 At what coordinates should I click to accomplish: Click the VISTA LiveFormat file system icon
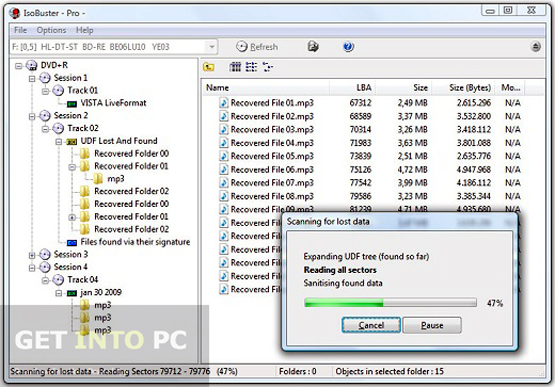[72, 103]
